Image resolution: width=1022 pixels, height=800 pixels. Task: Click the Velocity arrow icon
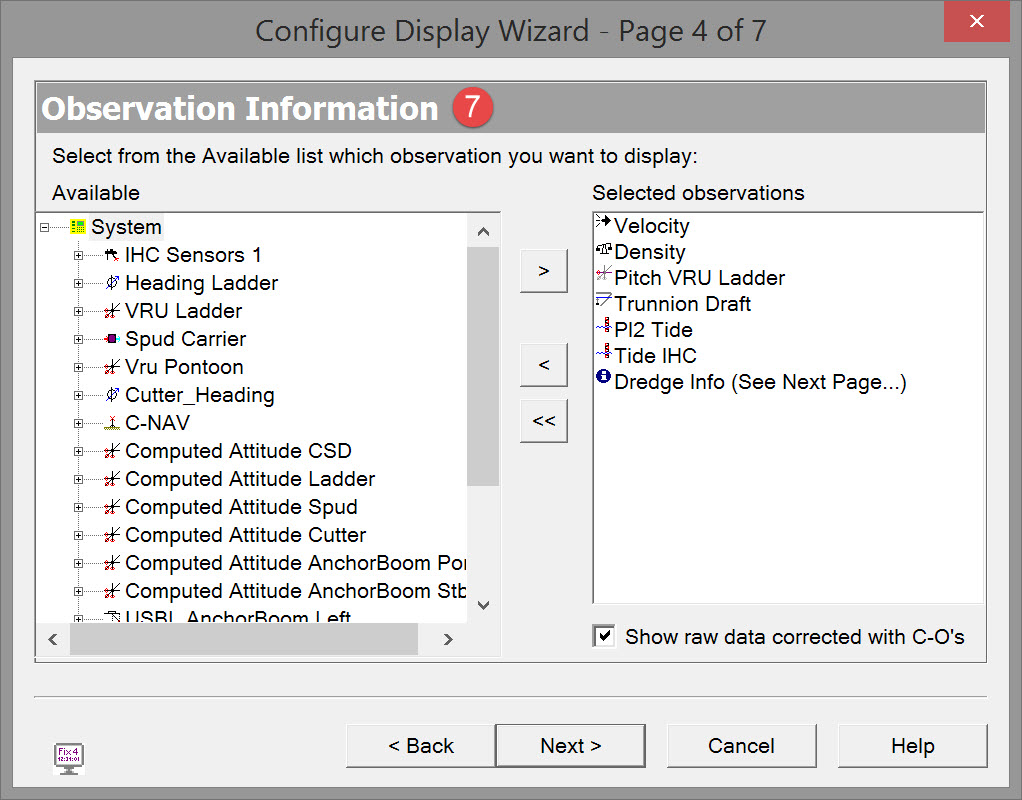point(603,223)
